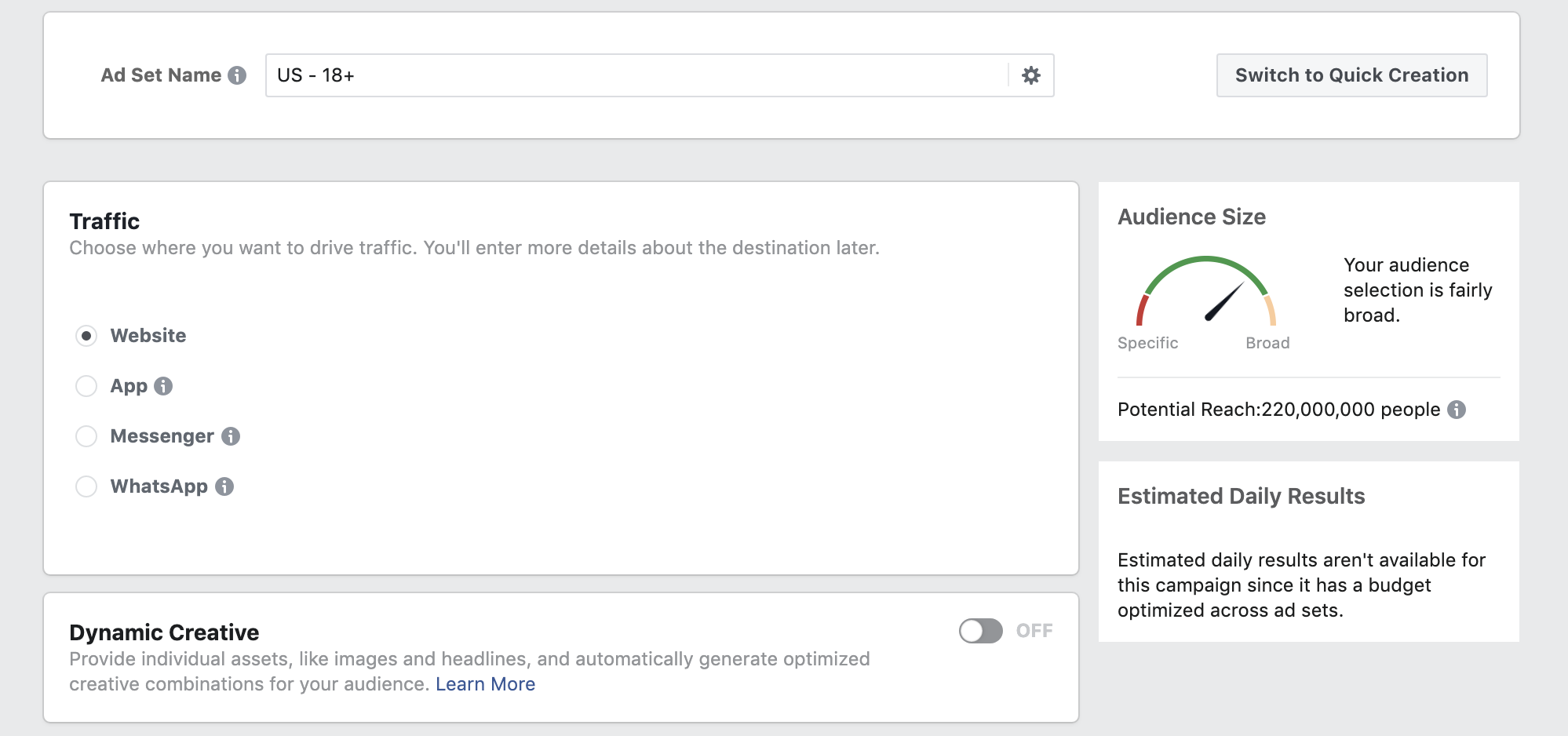Image resolution: width=1568 pixels, height=736 pixels.
Task: Select the Website traffic radio button
Action: 86,336
